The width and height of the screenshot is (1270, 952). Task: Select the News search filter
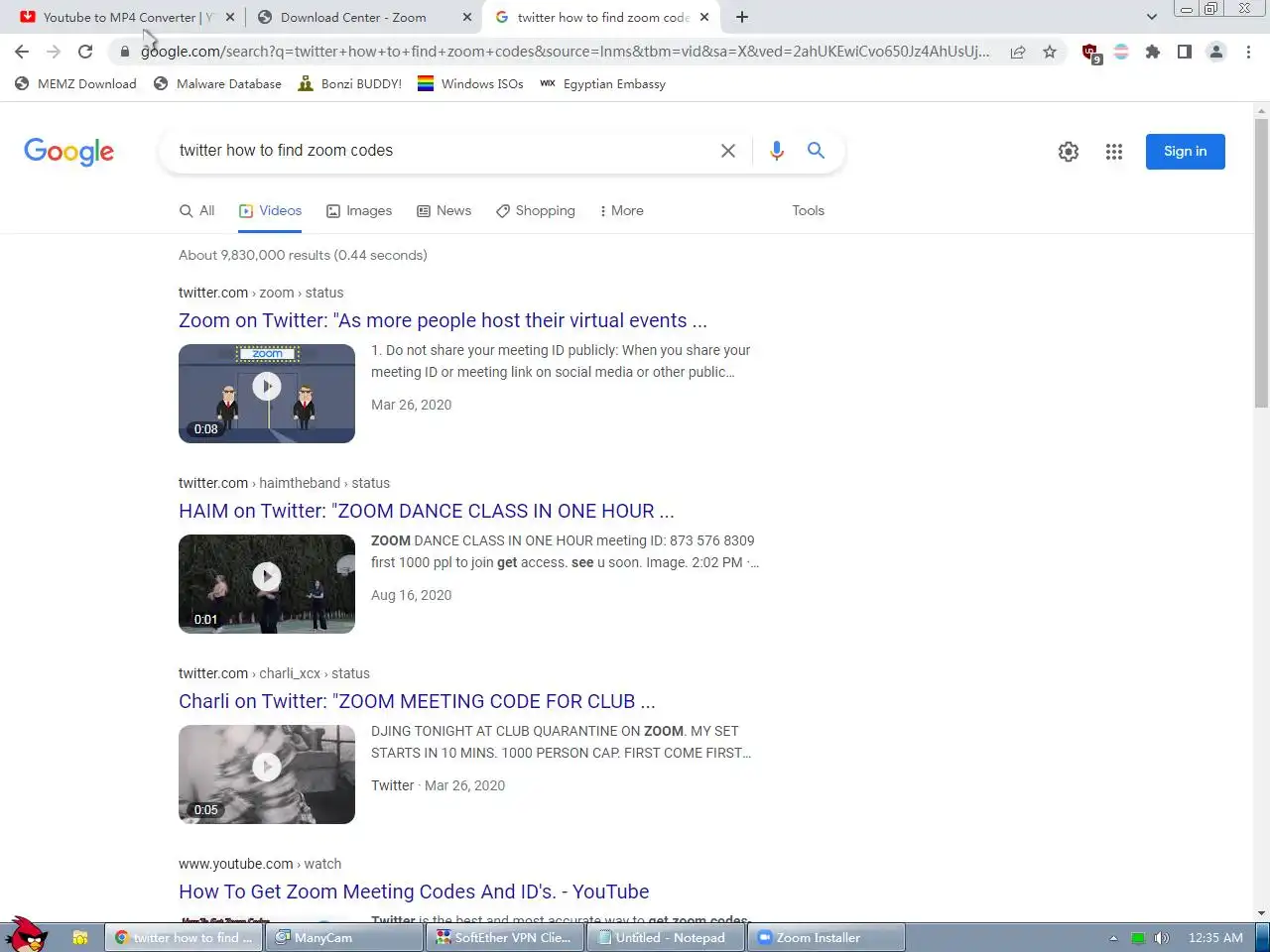[x=444, y=210]
